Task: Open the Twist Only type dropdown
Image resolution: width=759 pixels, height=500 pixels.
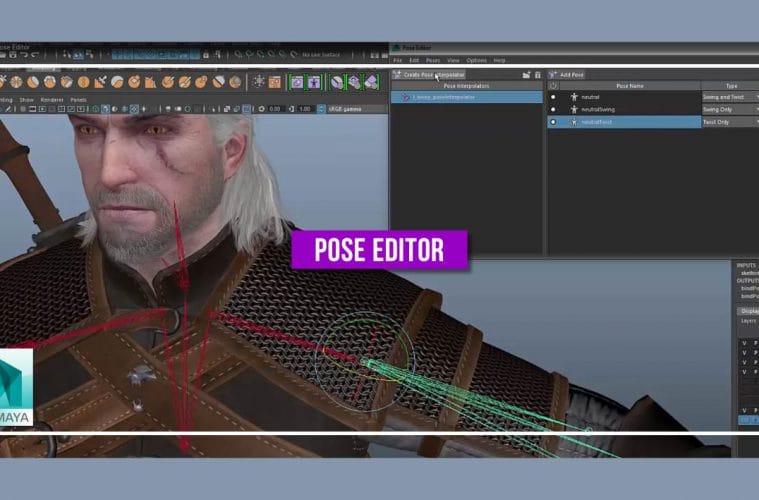Action: pos(729,122)
